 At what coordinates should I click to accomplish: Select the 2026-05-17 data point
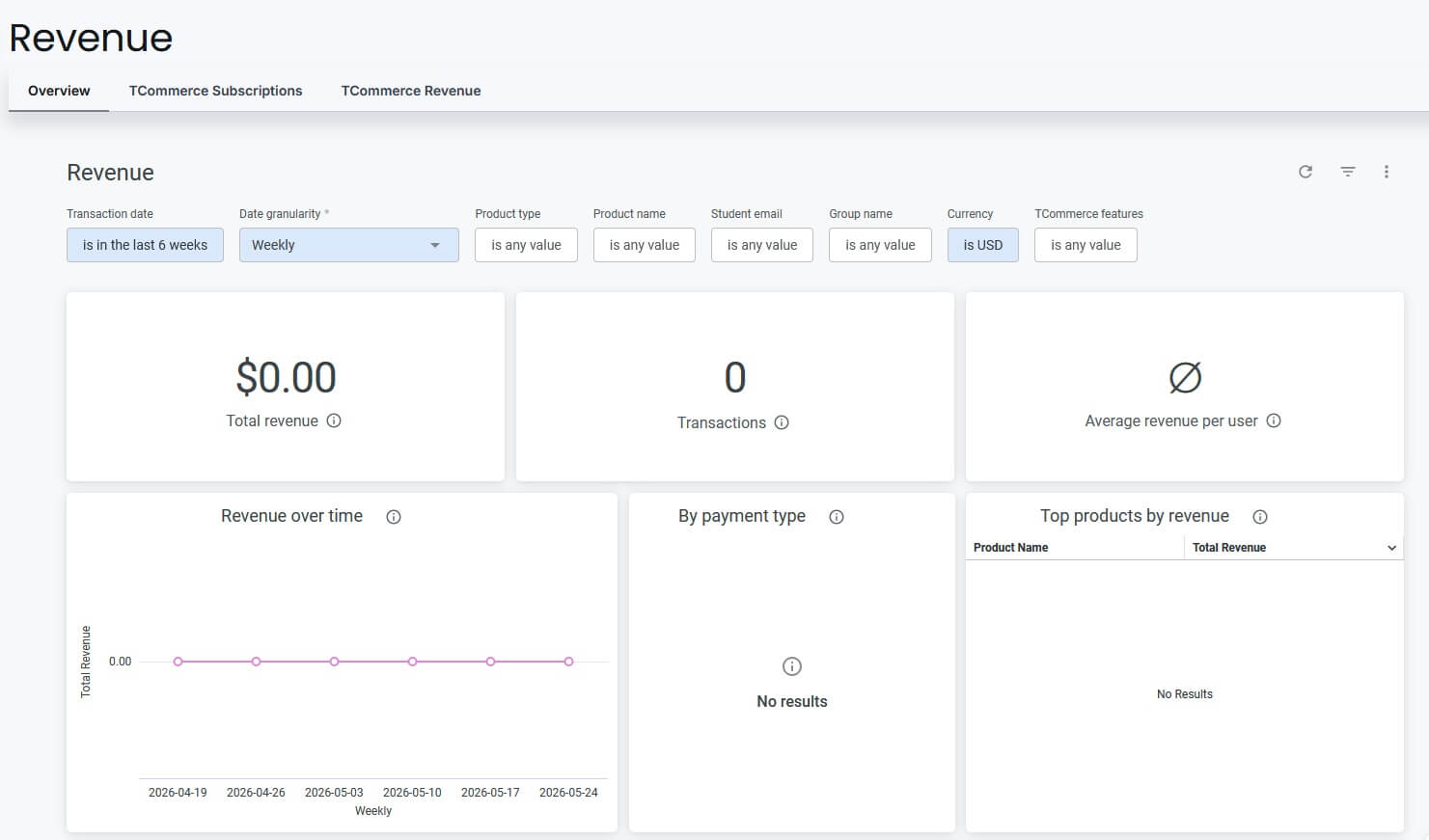point(490,662)
